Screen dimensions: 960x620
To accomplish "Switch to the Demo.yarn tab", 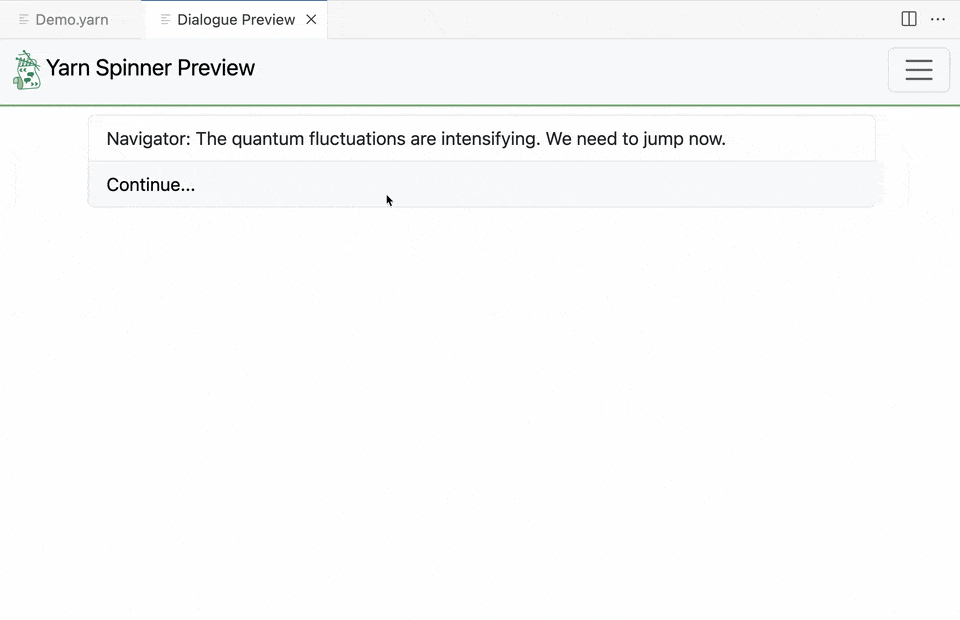I will point(72,20).
